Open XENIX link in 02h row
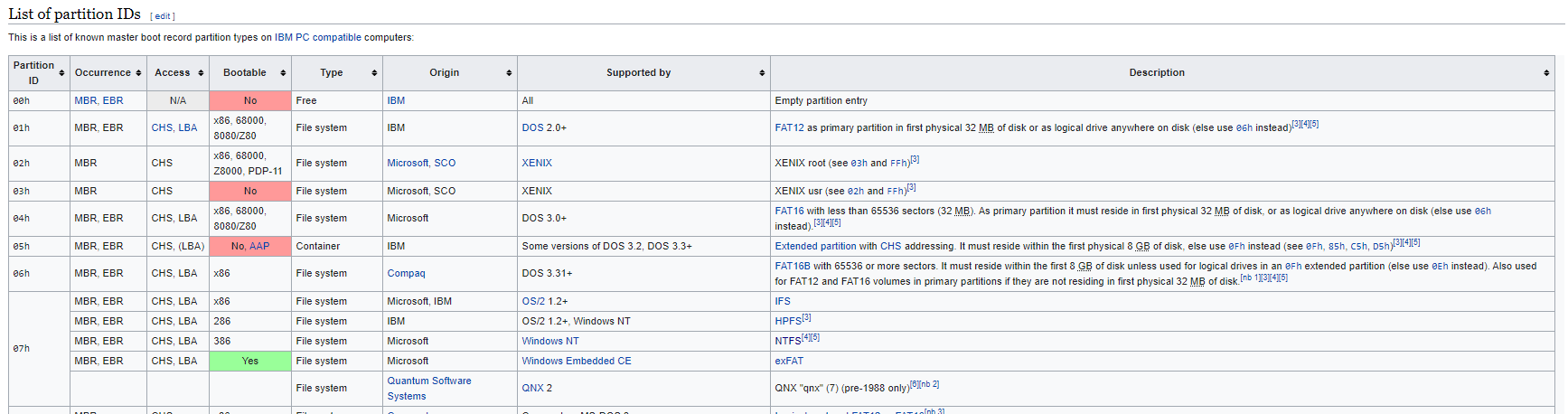Viewport: 1568px width, 414px height. [537, 163]
